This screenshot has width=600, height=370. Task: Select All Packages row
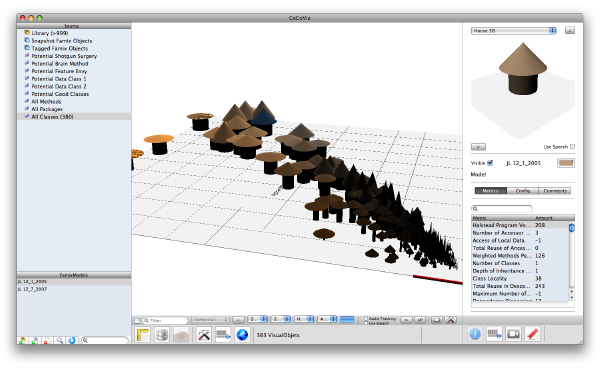[x=74, y=109]
